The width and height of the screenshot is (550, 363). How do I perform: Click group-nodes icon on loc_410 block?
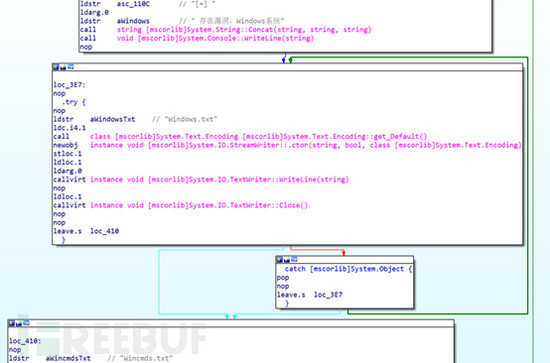[x=26, y=323]
